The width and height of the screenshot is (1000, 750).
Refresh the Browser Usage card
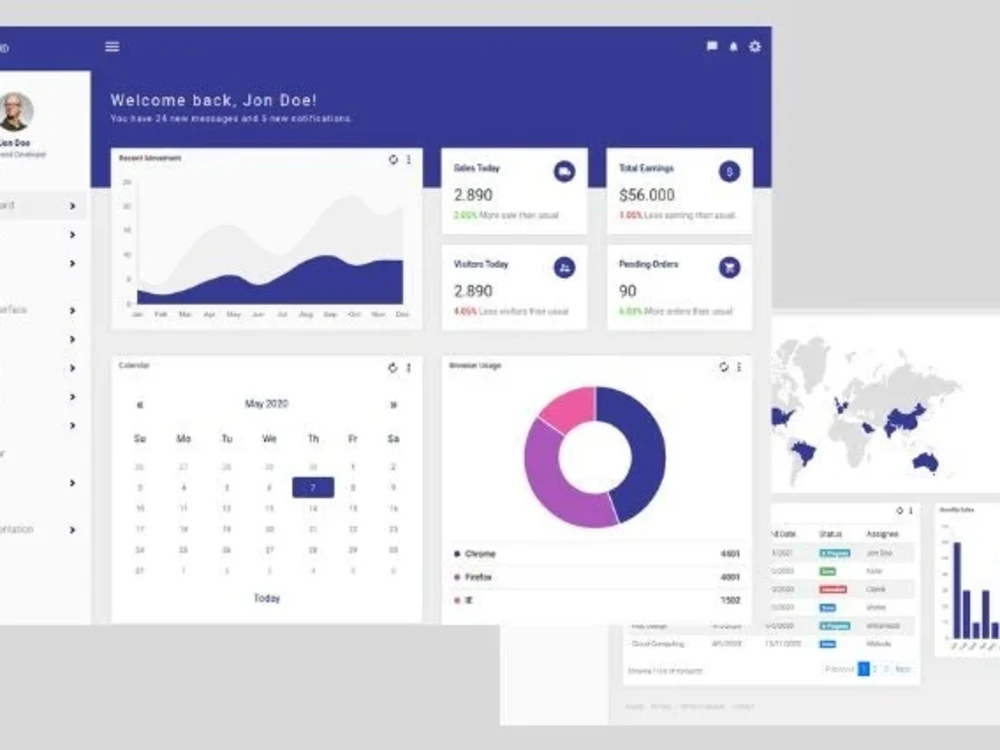(x=724, y=367)
